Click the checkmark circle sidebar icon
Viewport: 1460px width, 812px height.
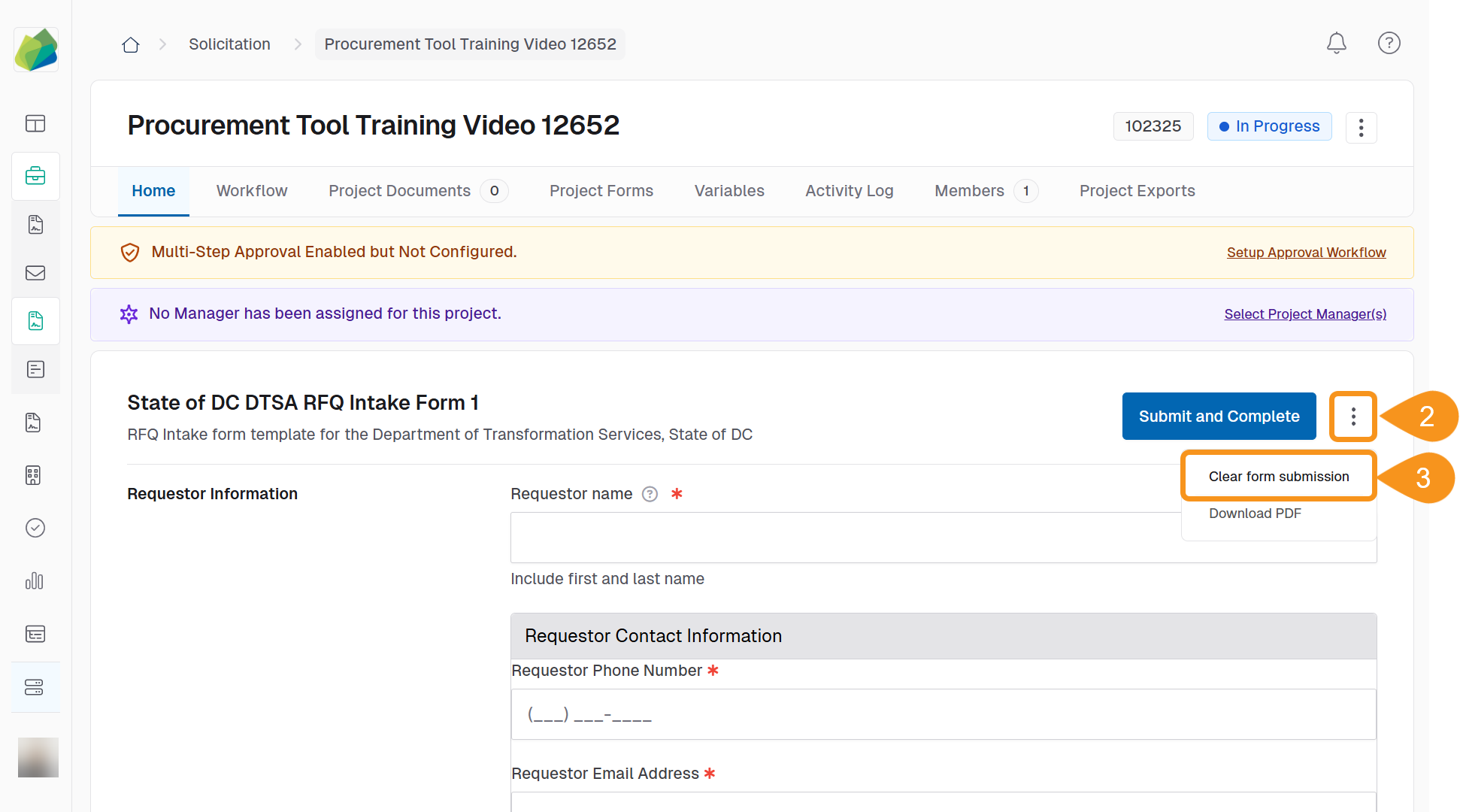[x=35, y=528]
